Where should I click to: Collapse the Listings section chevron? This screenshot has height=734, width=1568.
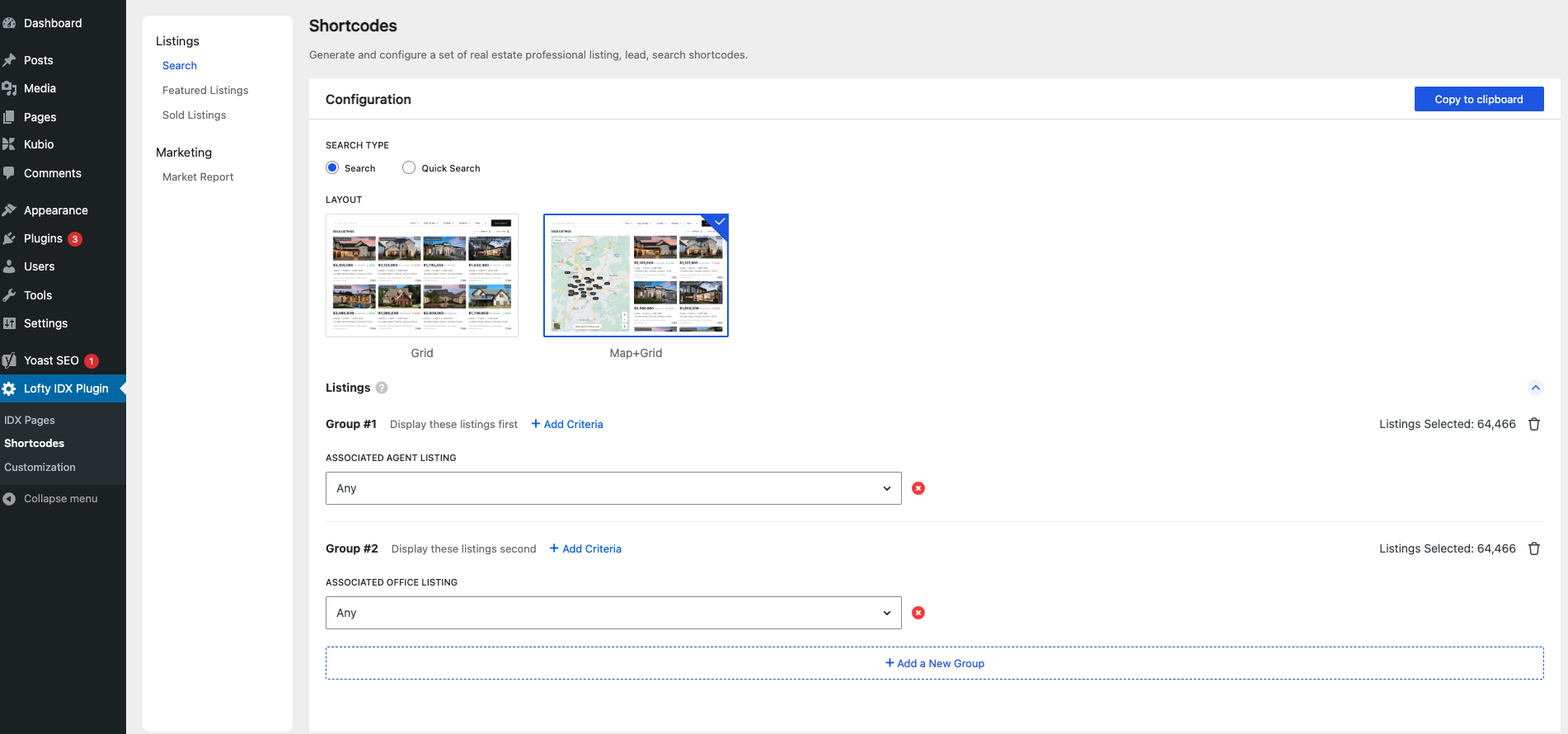pos(1535,388)
